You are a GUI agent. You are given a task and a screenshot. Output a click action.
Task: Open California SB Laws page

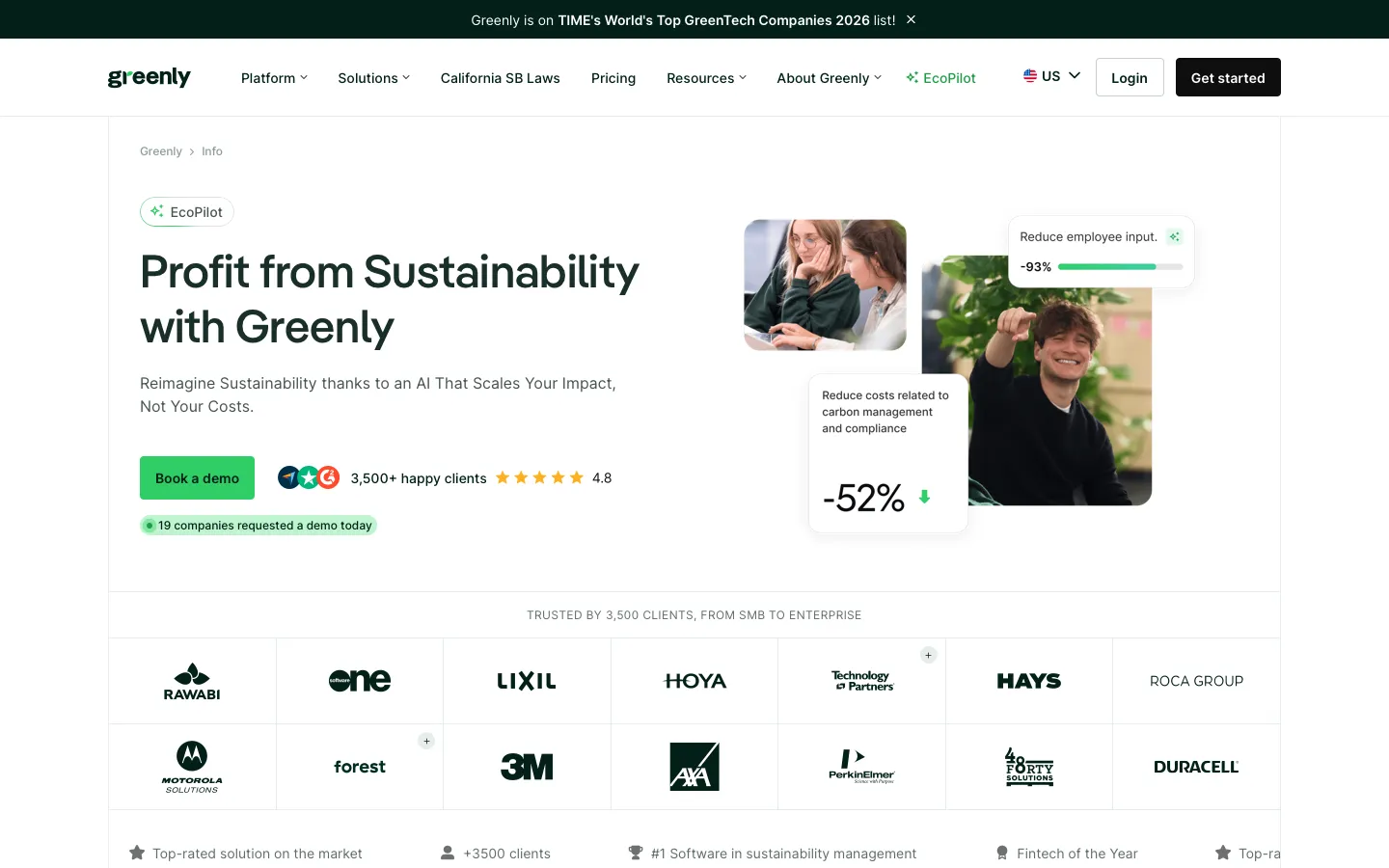tap(500, 78)
